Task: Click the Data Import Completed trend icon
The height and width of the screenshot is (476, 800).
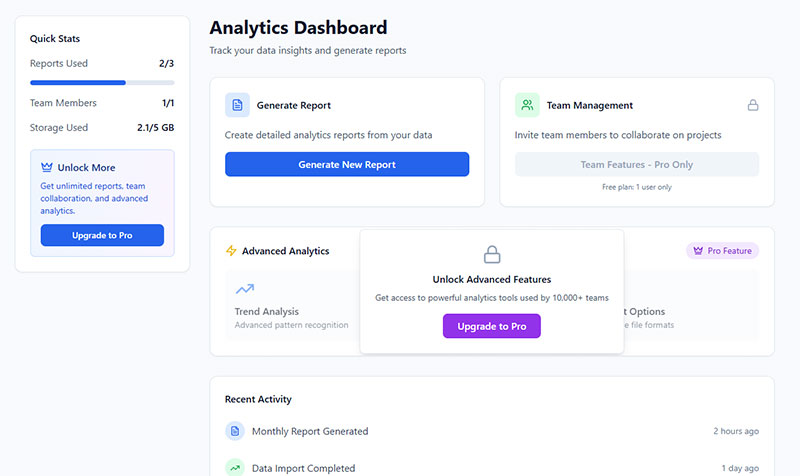Action: [235, 468]
